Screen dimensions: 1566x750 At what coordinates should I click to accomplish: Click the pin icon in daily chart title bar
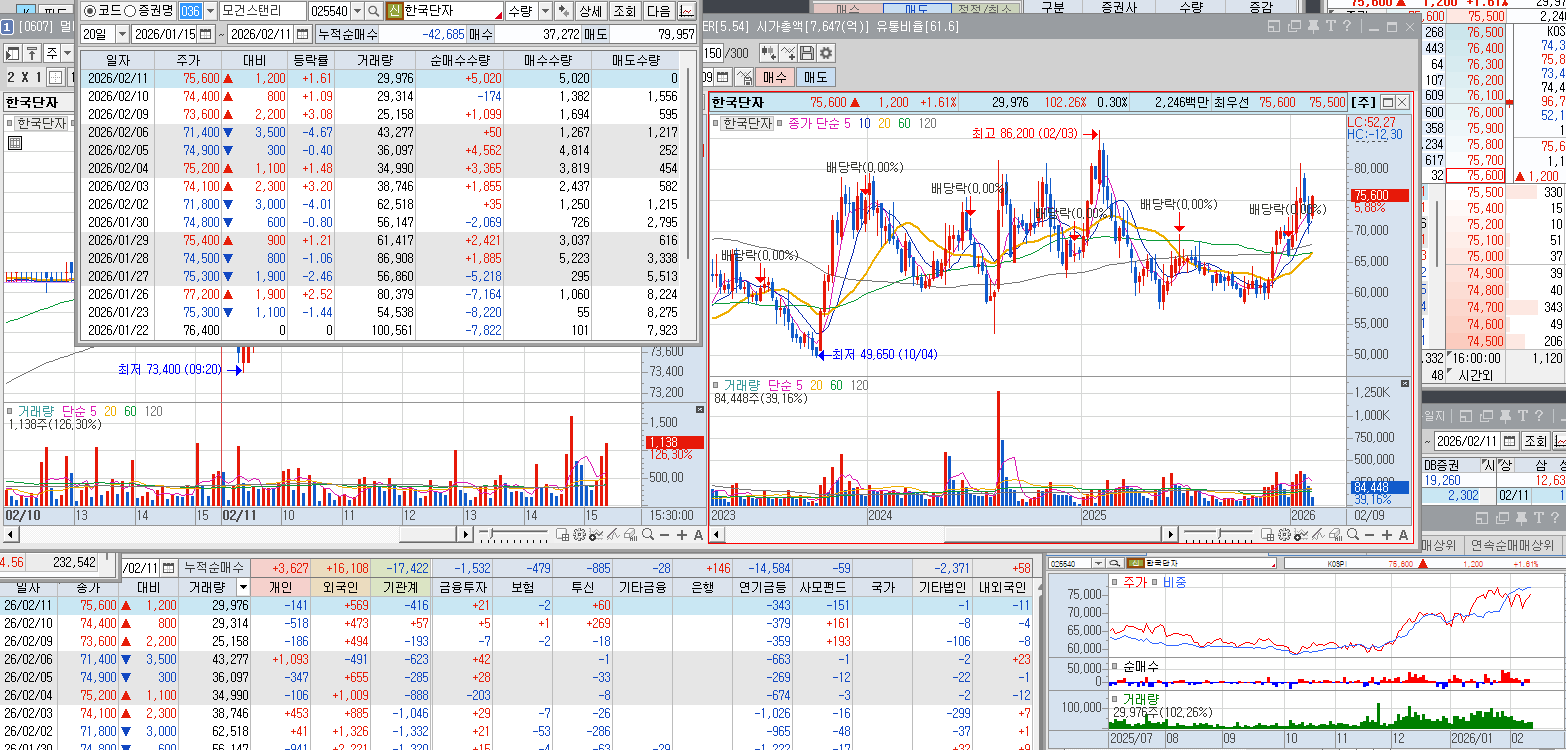coord(1315,26)
